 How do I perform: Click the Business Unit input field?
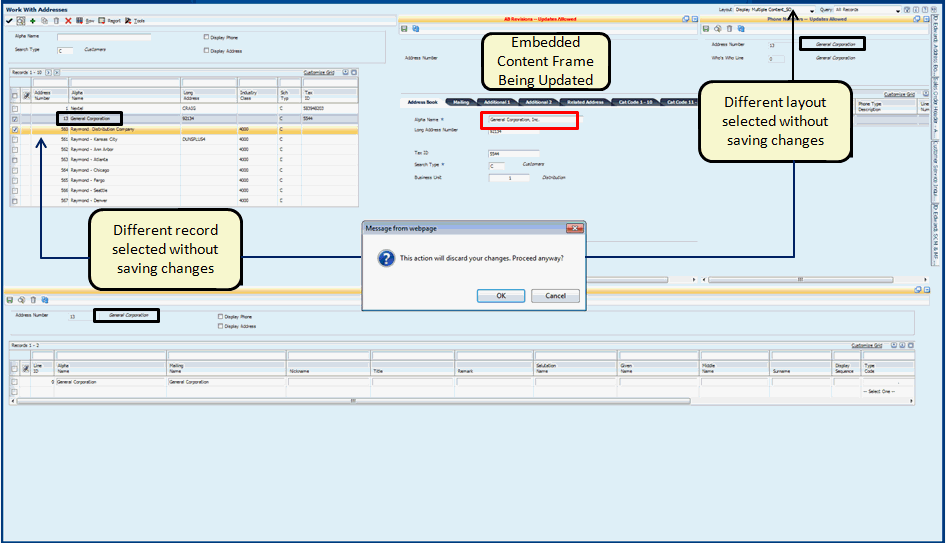pyautogui.click(x=509, y=178)
